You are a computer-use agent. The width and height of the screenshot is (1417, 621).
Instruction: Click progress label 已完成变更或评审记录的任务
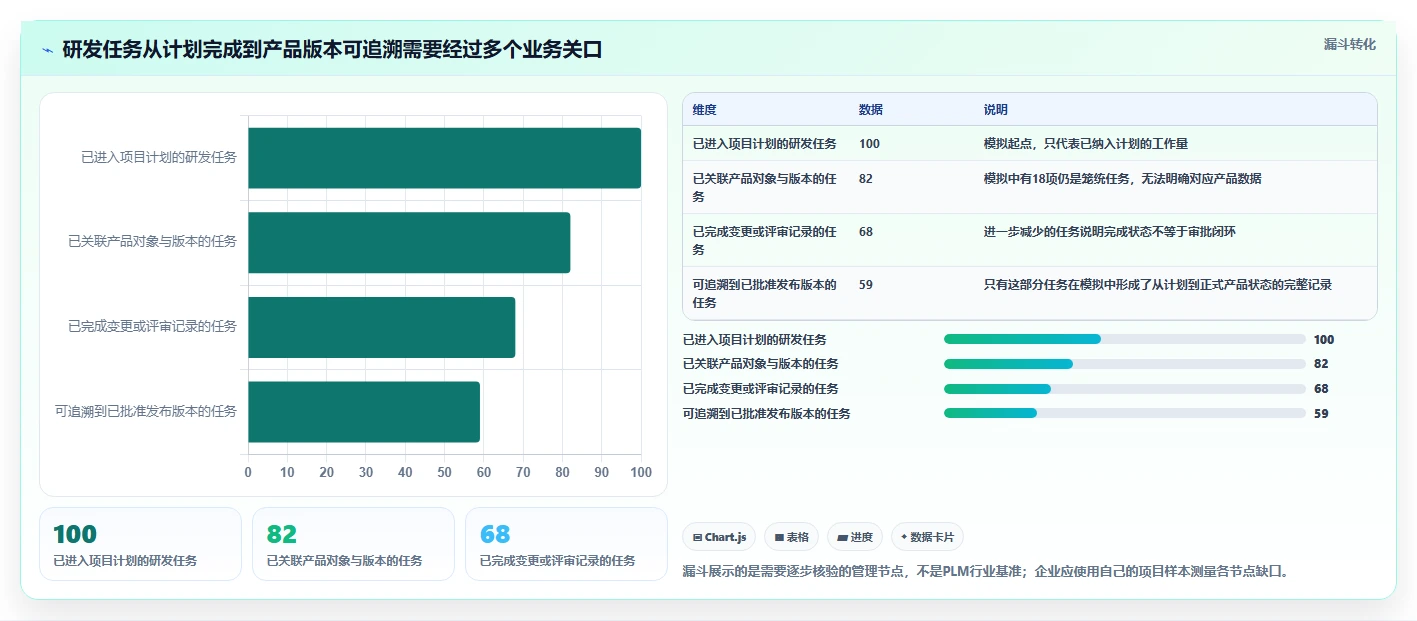coord(761,389)
